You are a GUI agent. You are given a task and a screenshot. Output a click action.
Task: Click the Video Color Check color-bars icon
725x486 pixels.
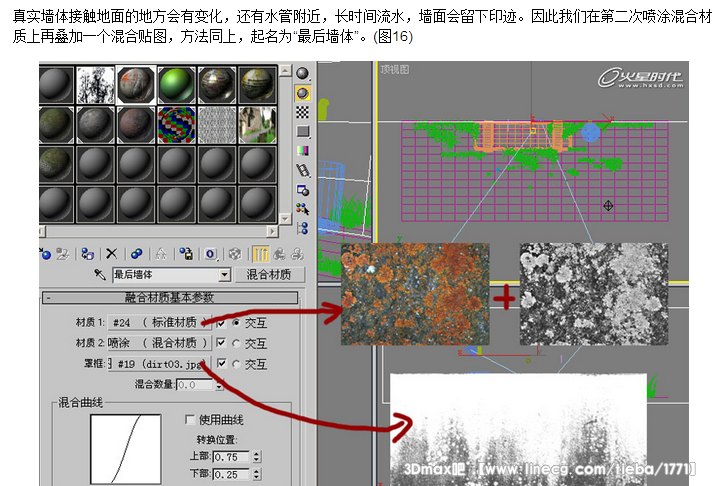pos(302,150)
